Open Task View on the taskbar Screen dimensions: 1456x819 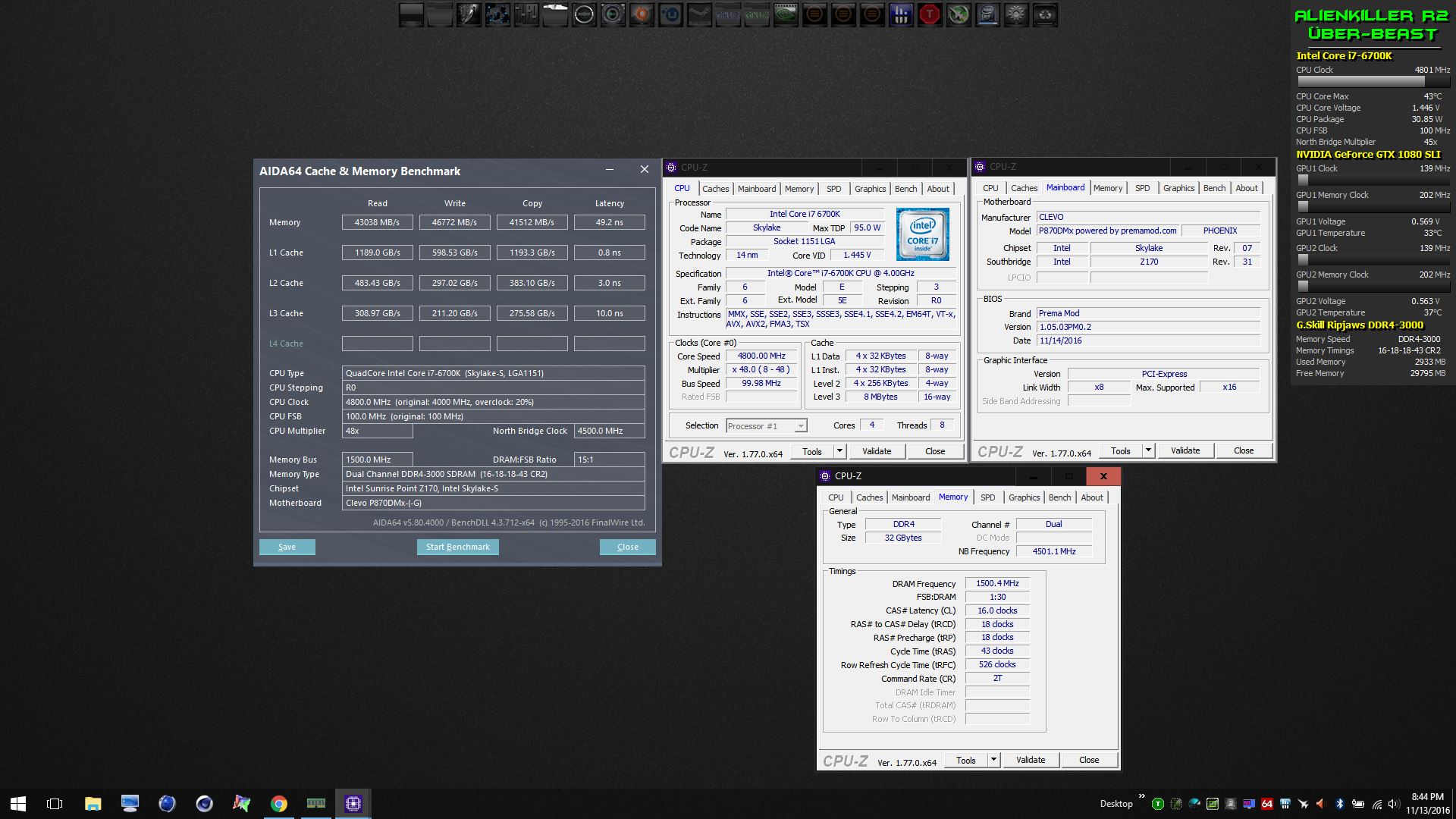(55, 804)
